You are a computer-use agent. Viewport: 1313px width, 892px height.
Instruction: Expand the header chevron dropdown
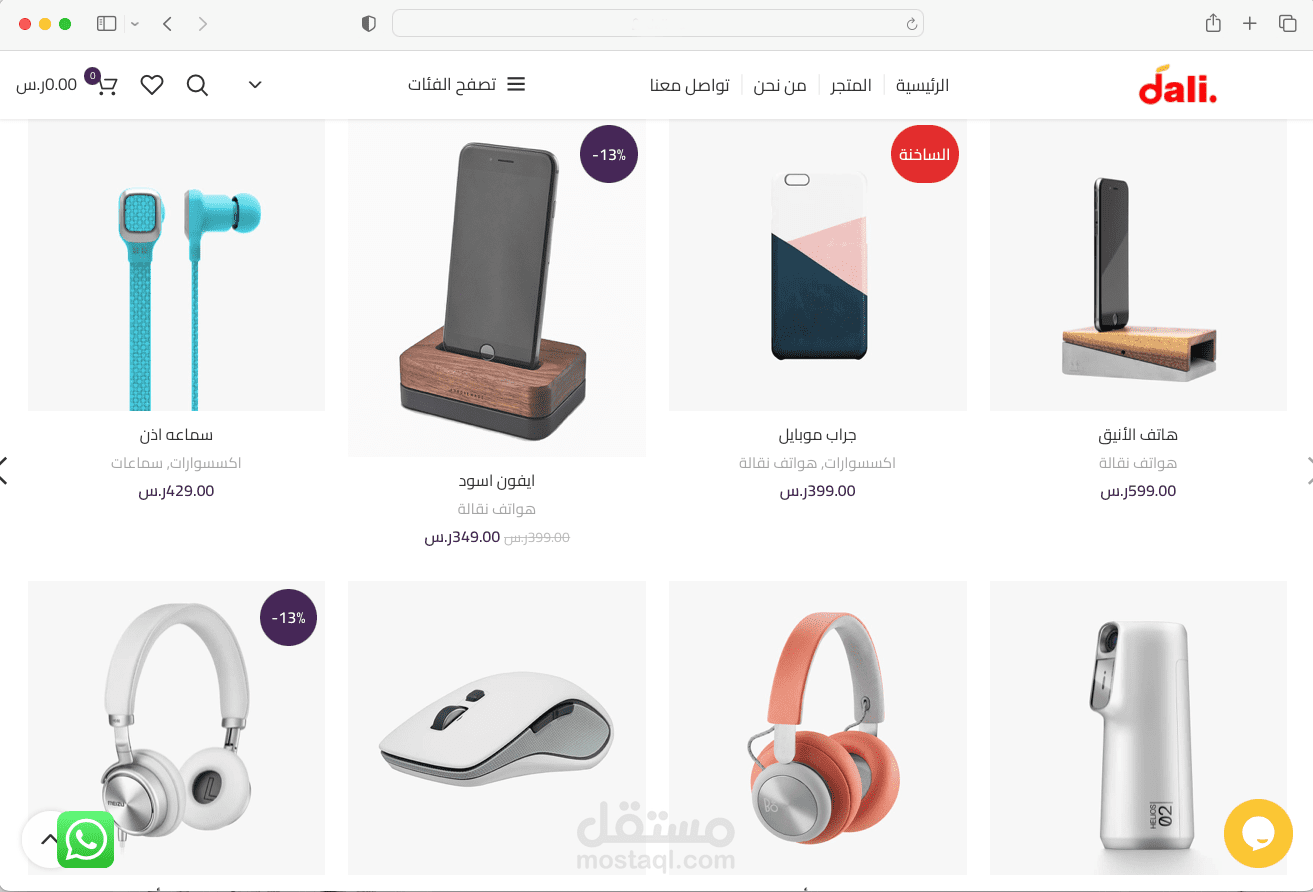(x=255, y=85)
